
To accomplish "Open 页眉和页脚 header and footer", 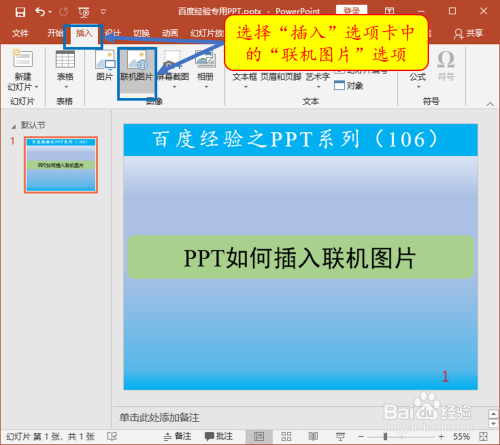I will pos(281,77).
